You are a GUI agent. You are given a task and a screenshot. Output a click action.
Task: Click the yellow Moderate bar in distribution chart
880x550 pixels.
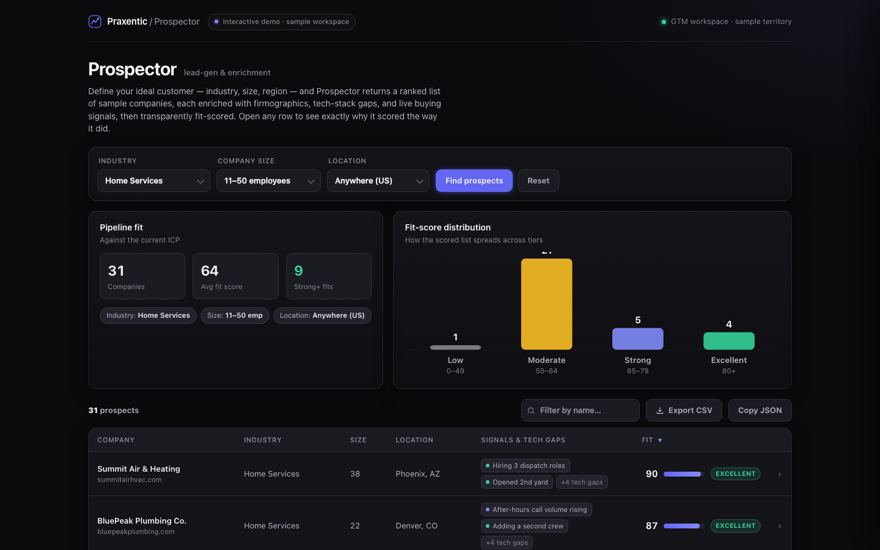[546, 304]
